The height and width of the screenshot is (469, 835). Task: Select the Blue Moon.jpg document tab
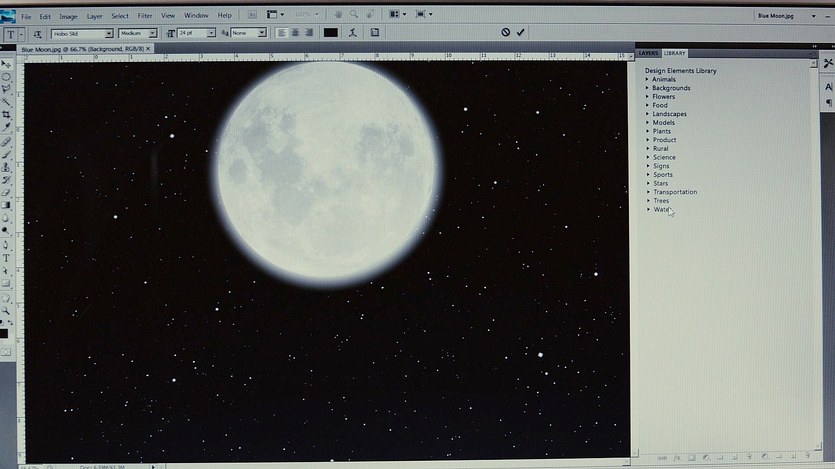(80, 49)
